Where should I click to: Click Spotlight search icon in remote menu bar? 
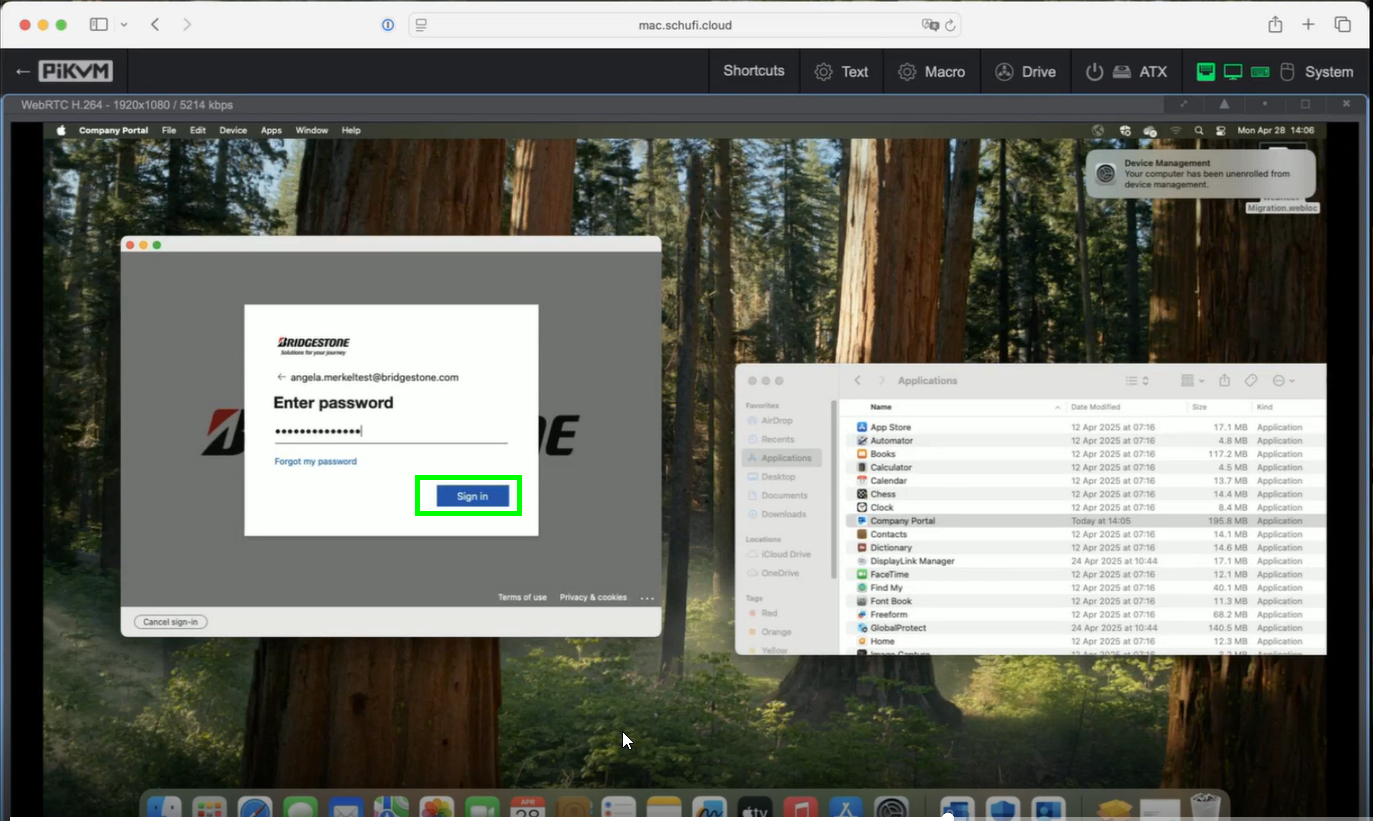pos(1198,130)
